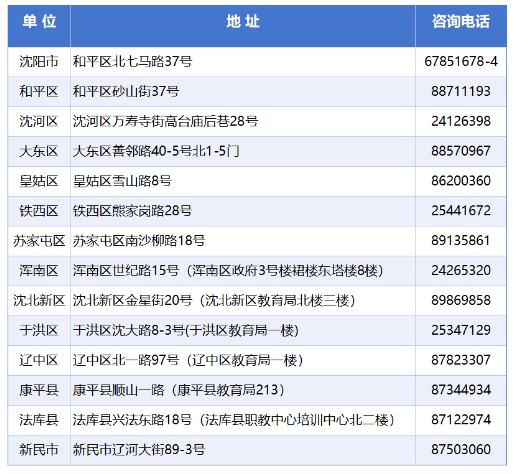The width and height of the screenshot is (519, 474).
Task: Click the 铁西区 unit cell
Action: (39, 211)
